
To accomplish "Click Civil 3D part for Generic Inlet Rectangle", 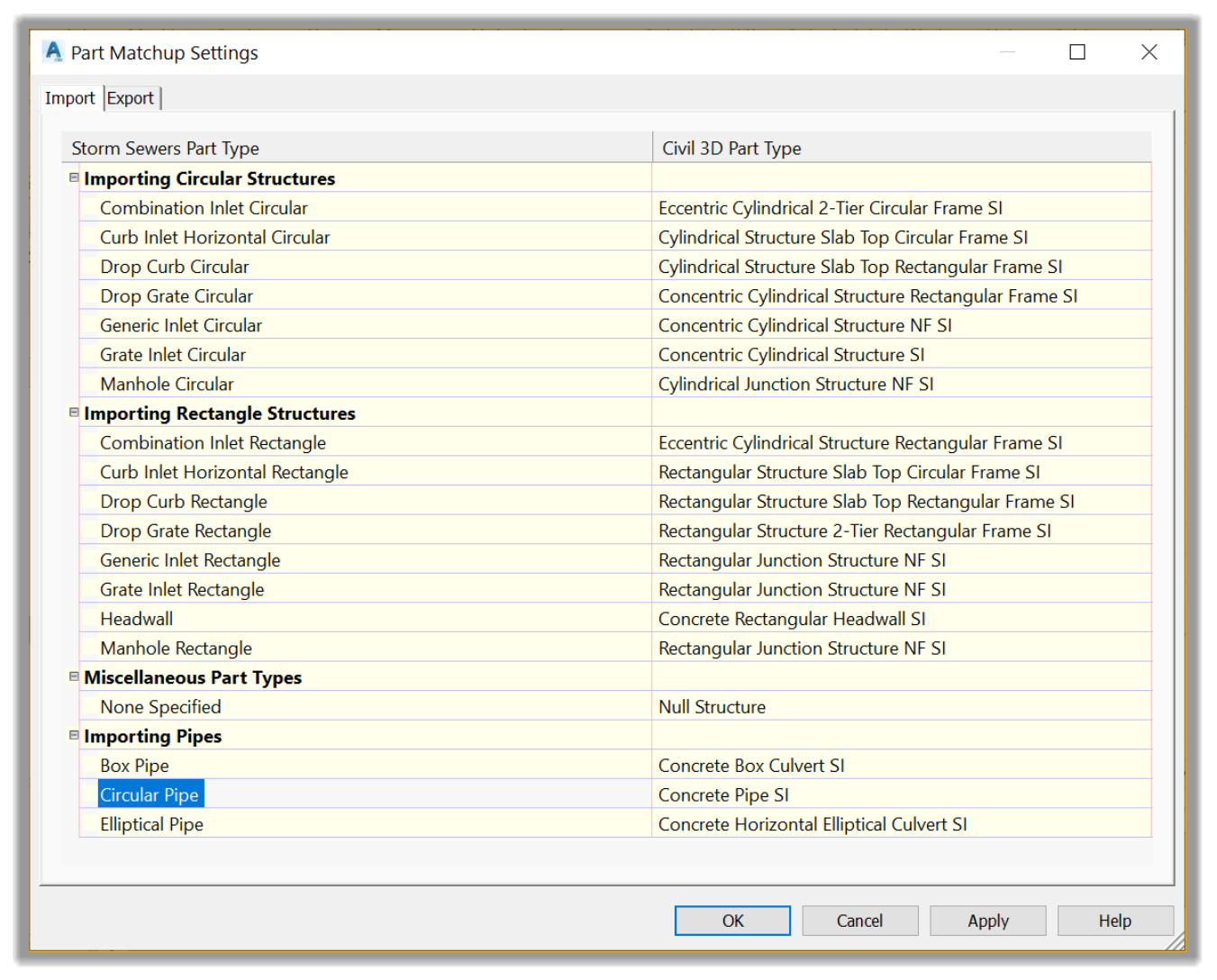I will (902, 560).
